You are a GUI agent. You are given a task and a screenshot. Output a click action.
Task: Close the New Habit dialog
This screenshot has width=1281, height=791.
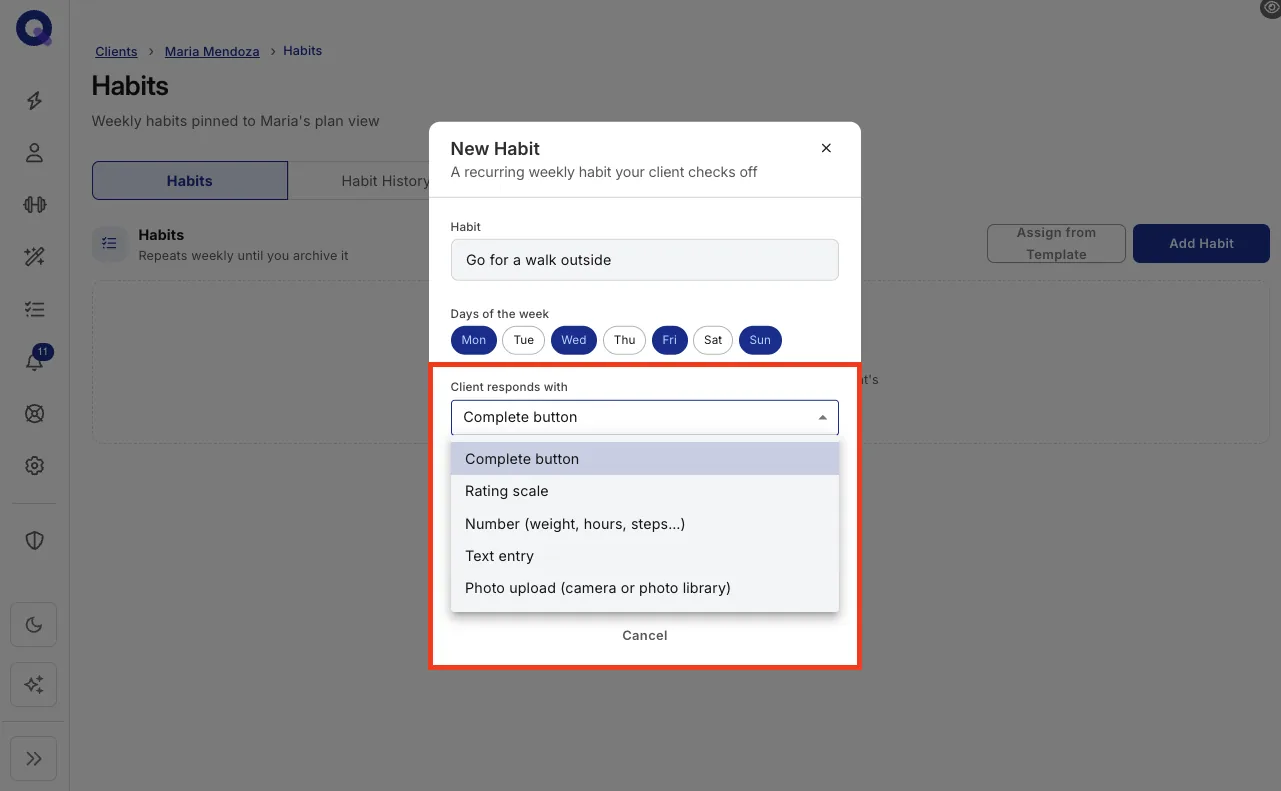(x=826, y=148)
